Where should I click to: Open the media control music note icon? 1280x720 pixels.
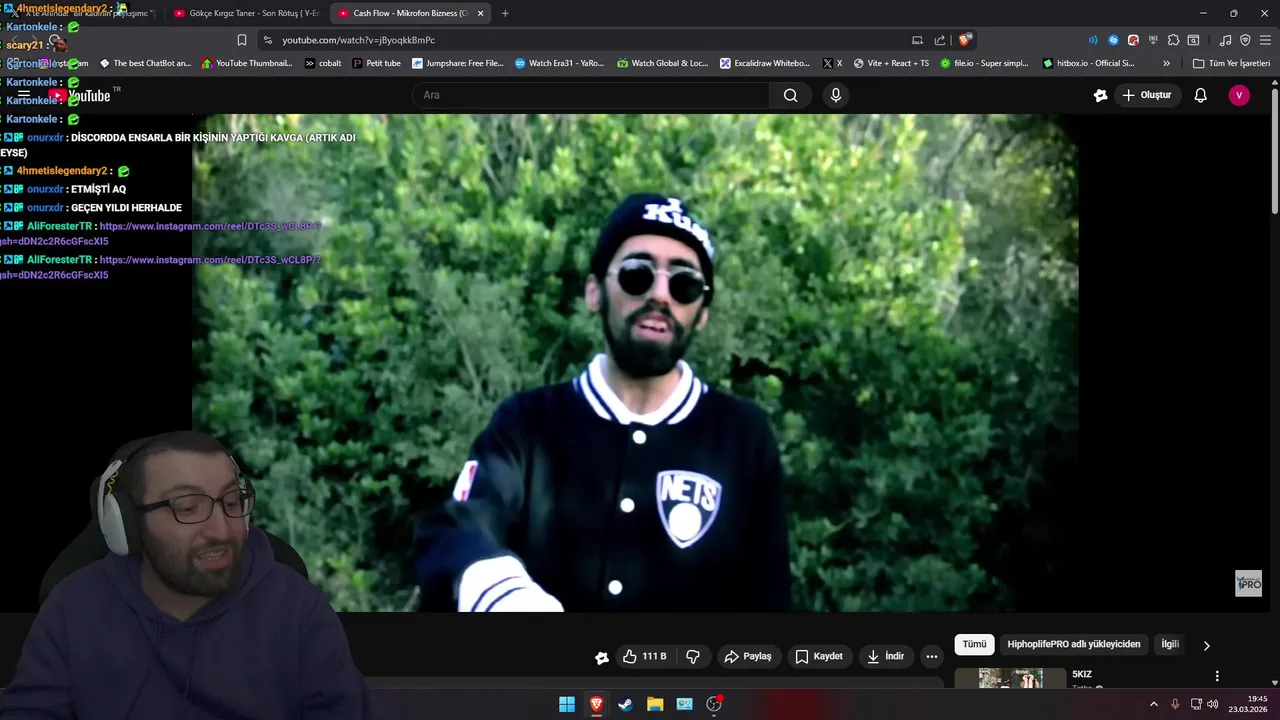[x=1226, y=40]
